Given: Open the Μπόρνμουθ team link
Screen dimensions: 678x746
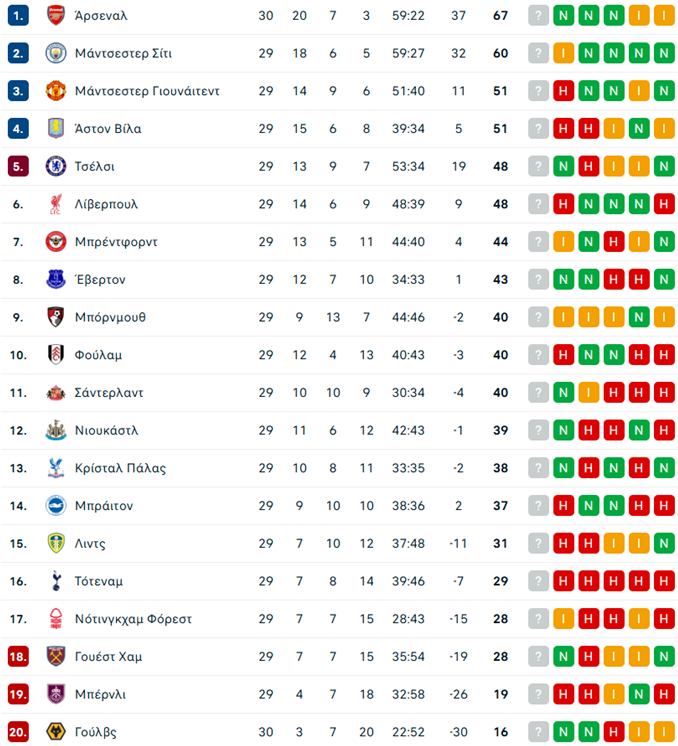Looking at the screenshot, I should 110,317.
